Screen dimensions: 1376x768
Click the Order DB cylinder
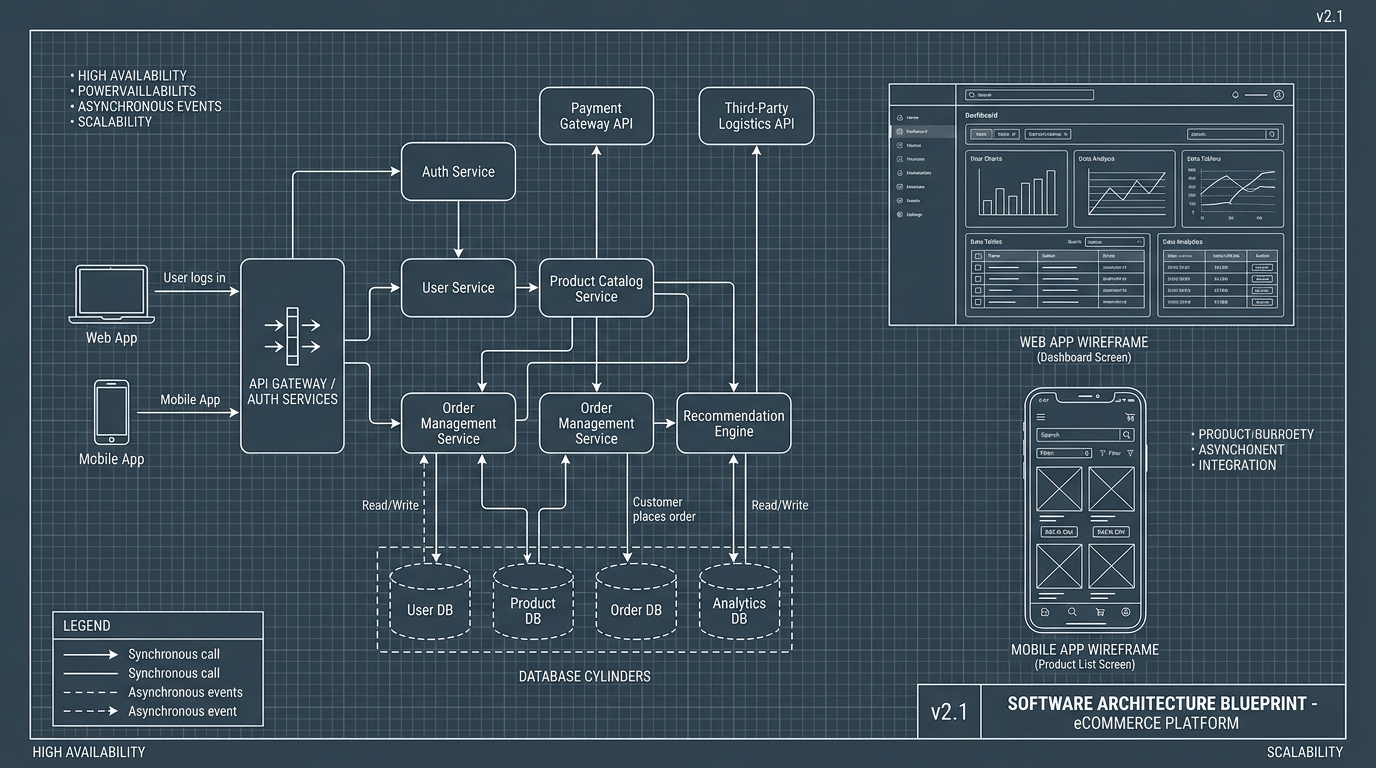(x=636, y=601)
